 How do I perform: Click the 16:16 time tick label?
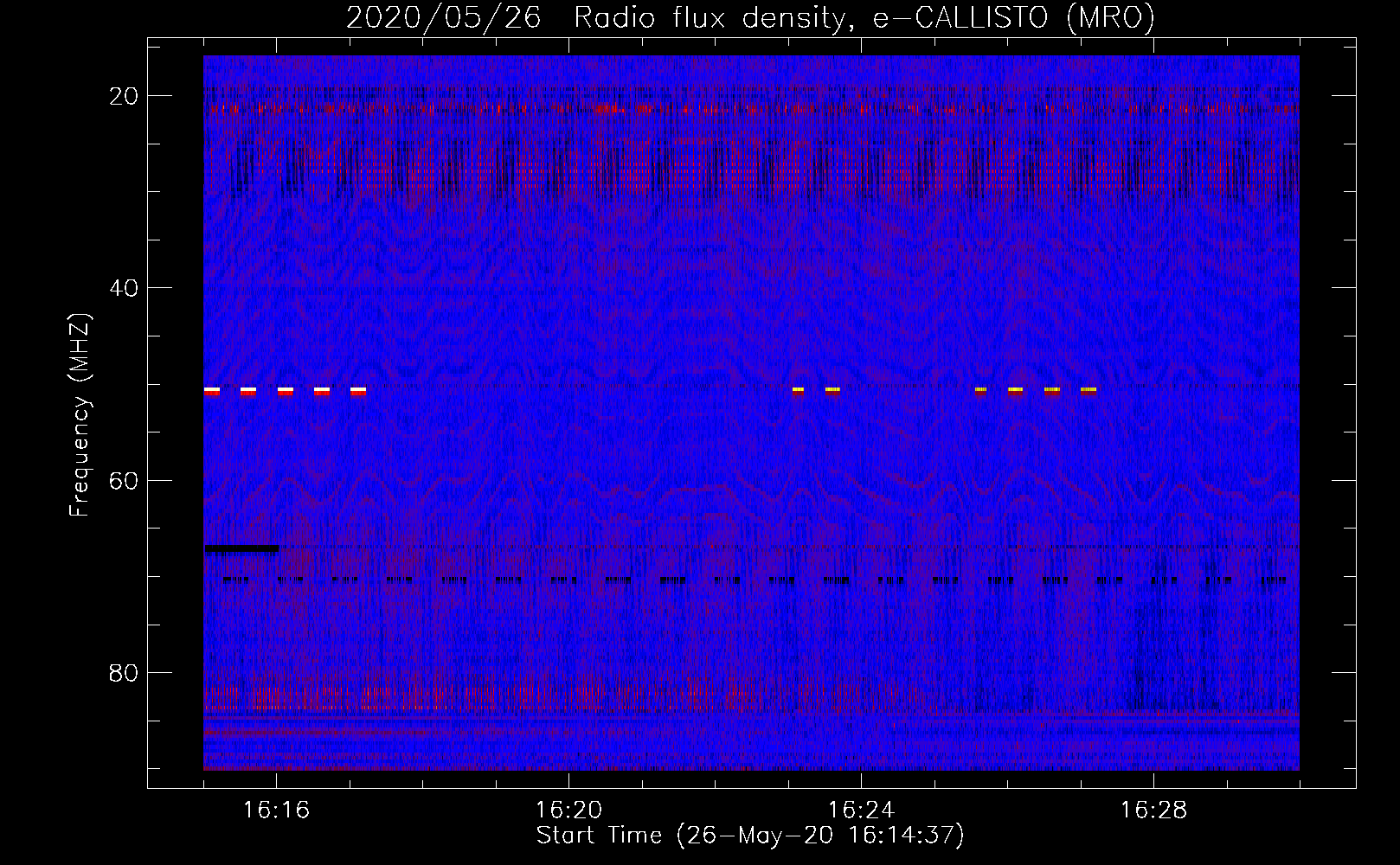pos(276,810)
